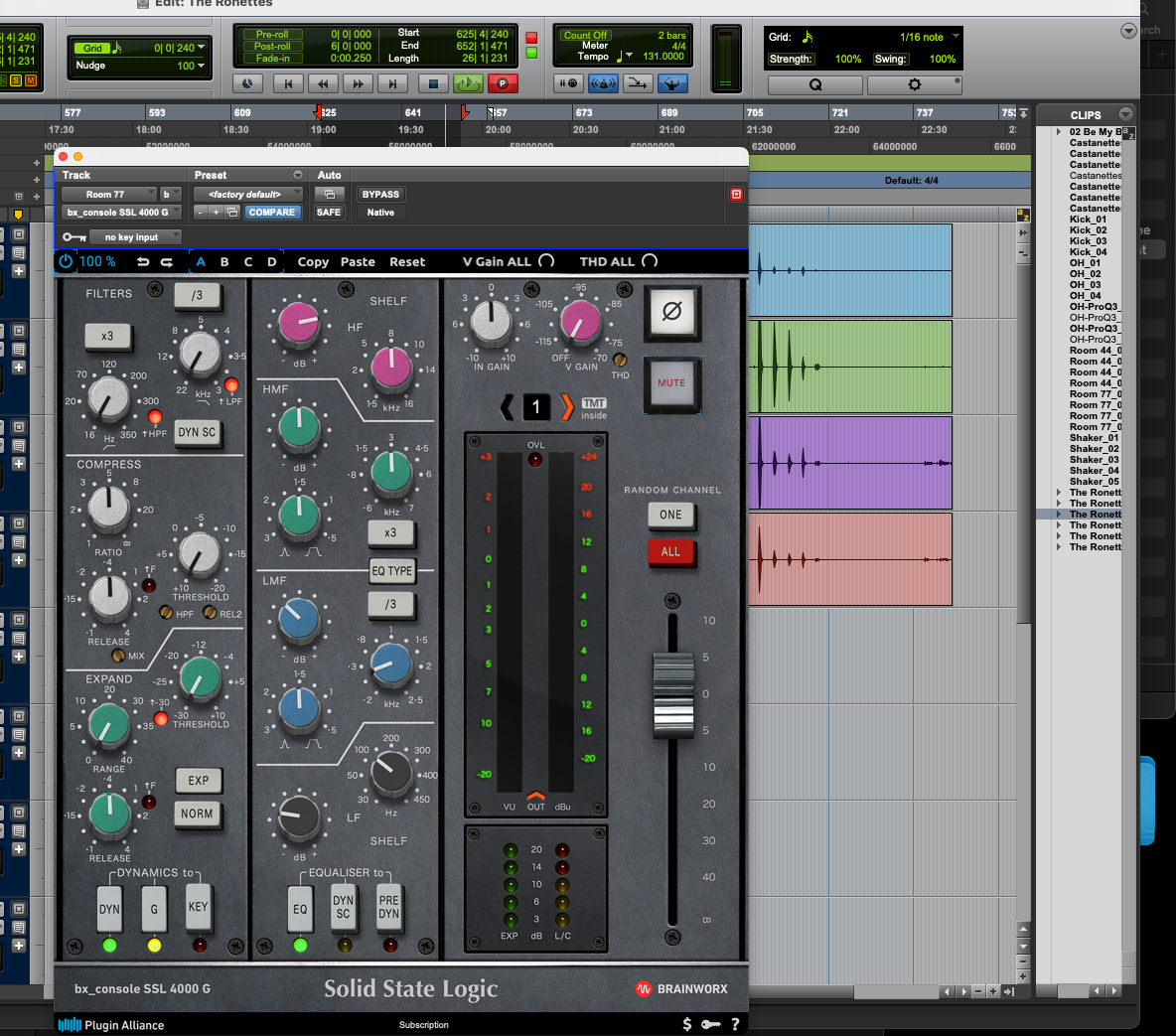Toggle the filter /3 button
The image size is (1176, 1036).
pyautogui.click(x=197, y=296)
